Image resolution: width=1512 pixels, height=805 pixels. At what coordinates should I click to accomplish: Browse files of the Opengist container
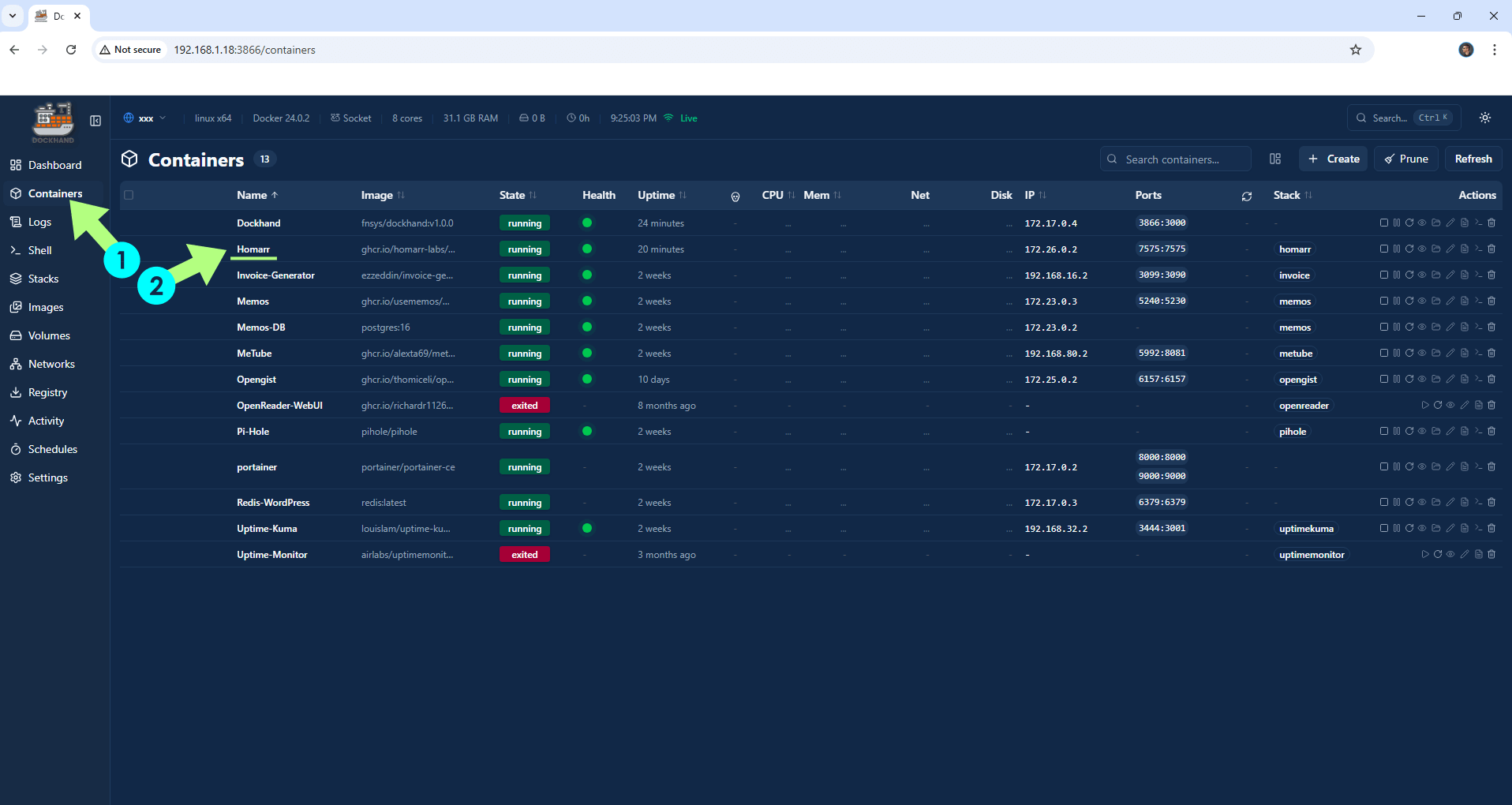pyautogui.click(x=1436, y=379)
